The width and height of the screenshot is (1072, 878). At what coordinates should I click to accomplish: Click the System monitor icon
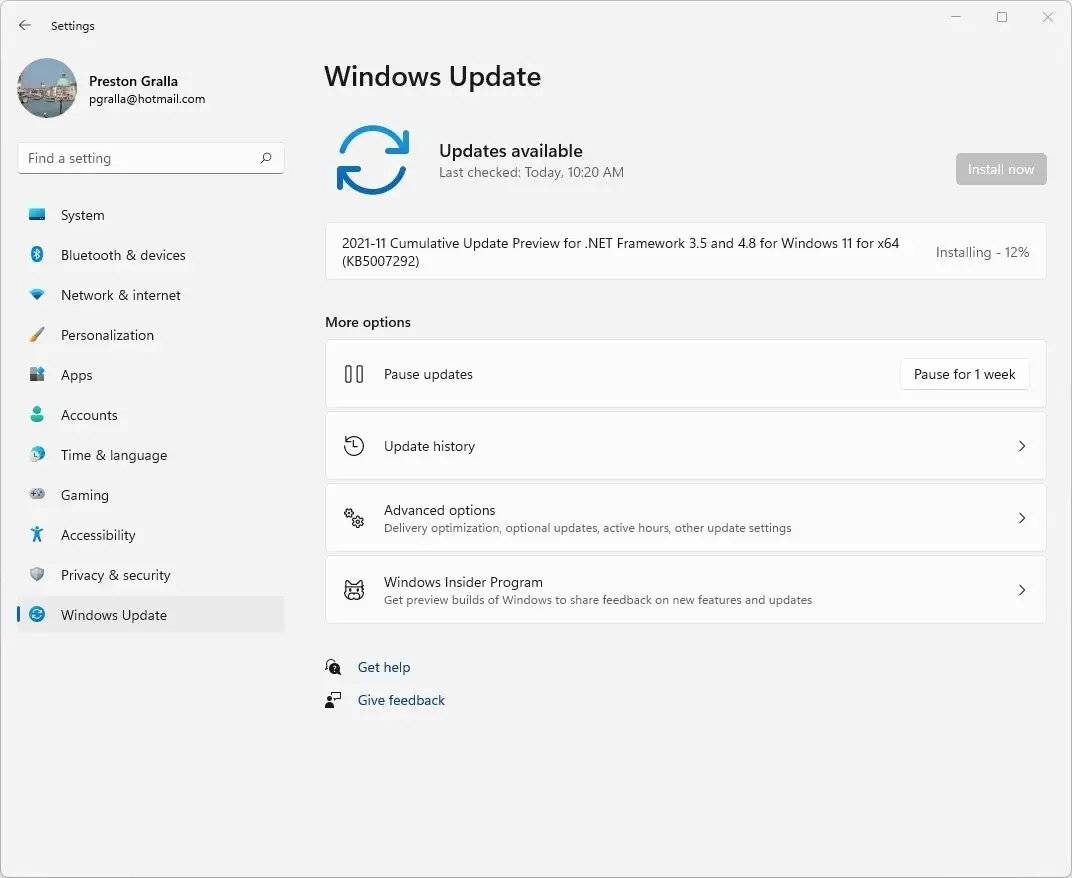(x=37, y=215)
